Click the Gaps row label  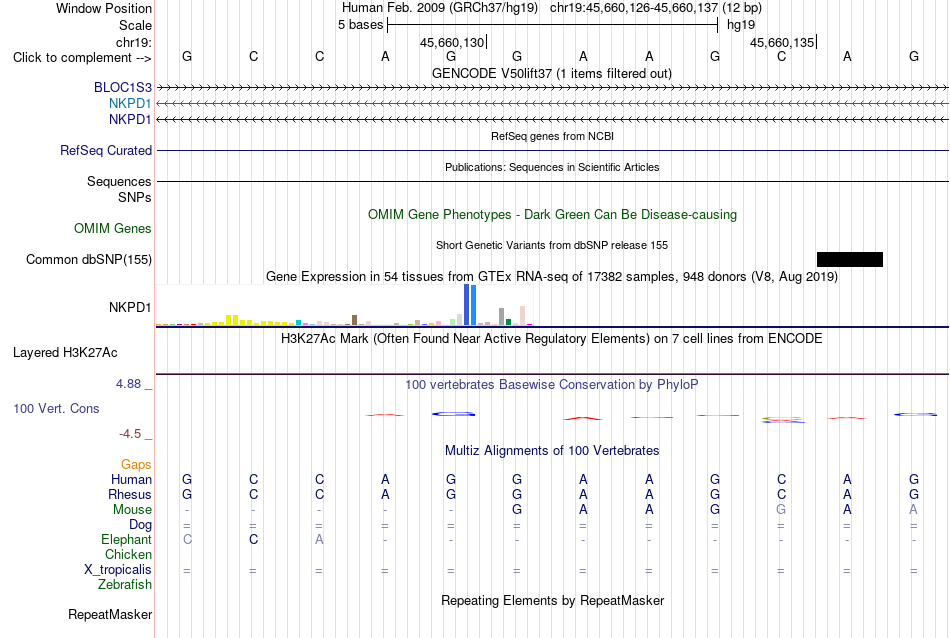[136, 464]
